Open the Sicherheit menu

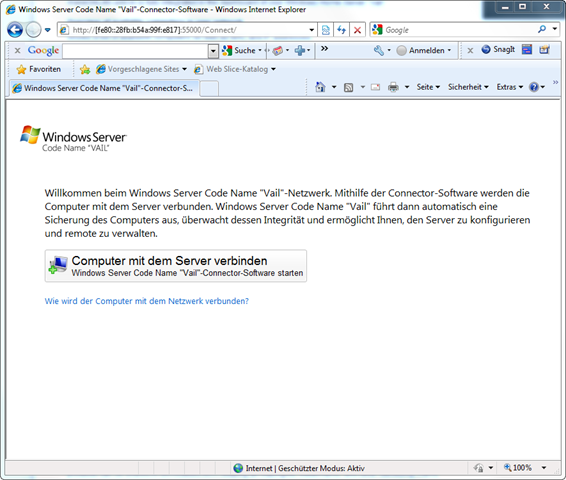coord(468,87)
